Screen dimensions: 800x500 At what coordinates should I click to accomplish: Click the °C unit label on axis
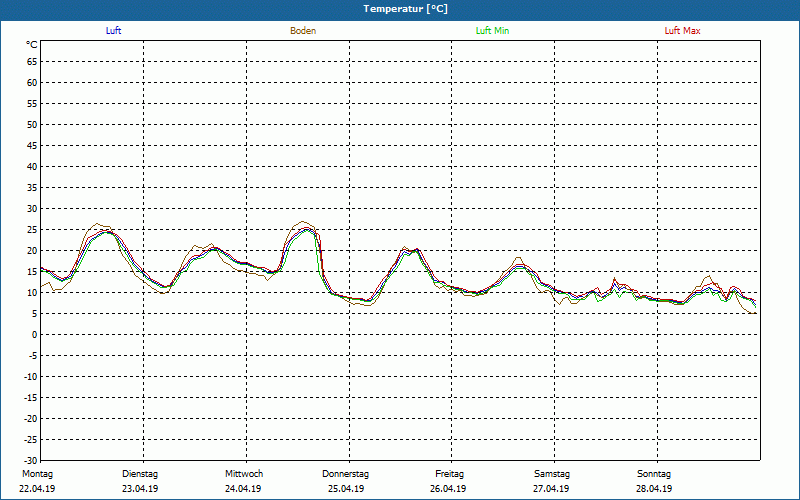point(32,45)
